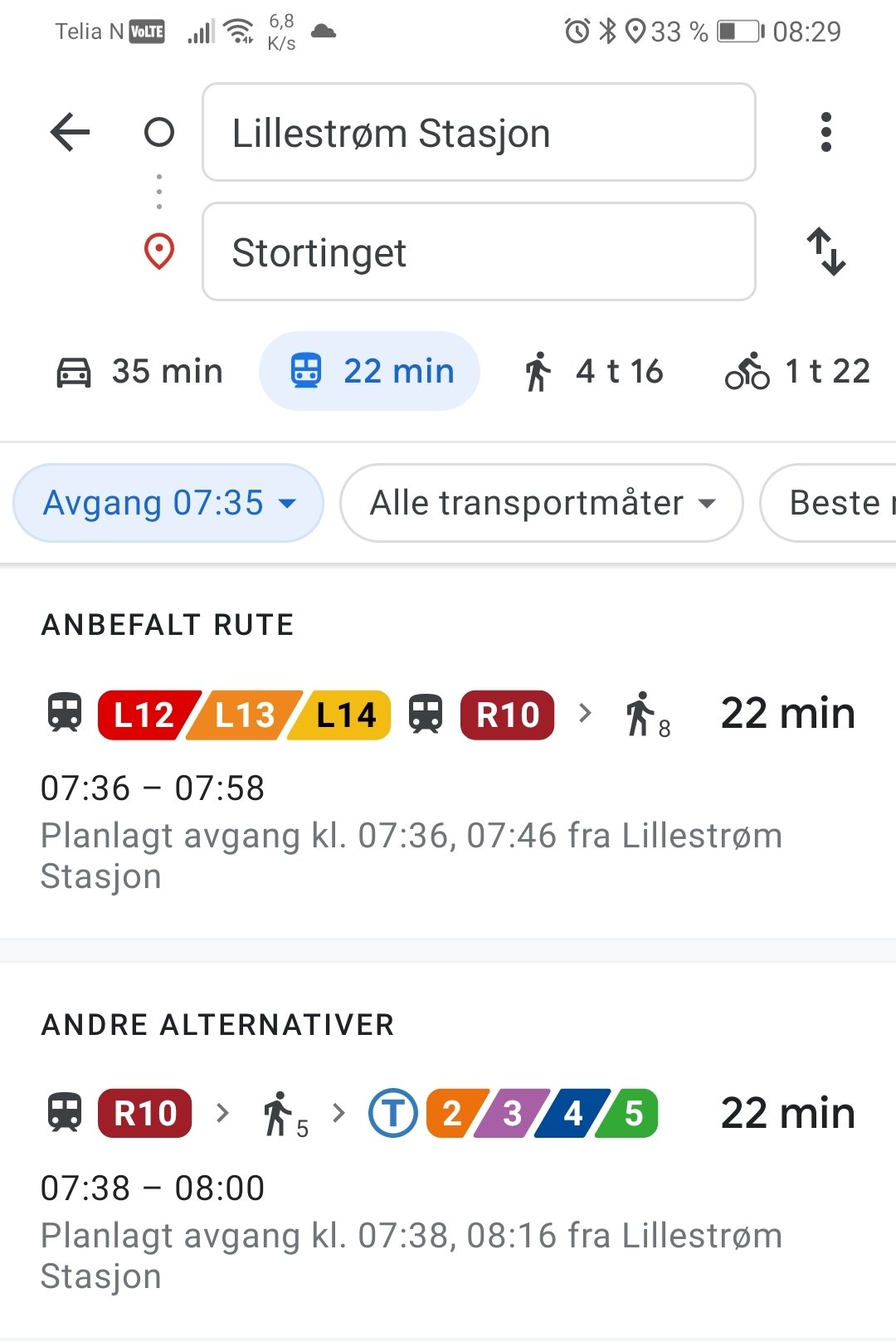This screenshot has height=1342, width=896.
Task: Swap origin and destination with arrows icon
Action: [x=826, y=251]
